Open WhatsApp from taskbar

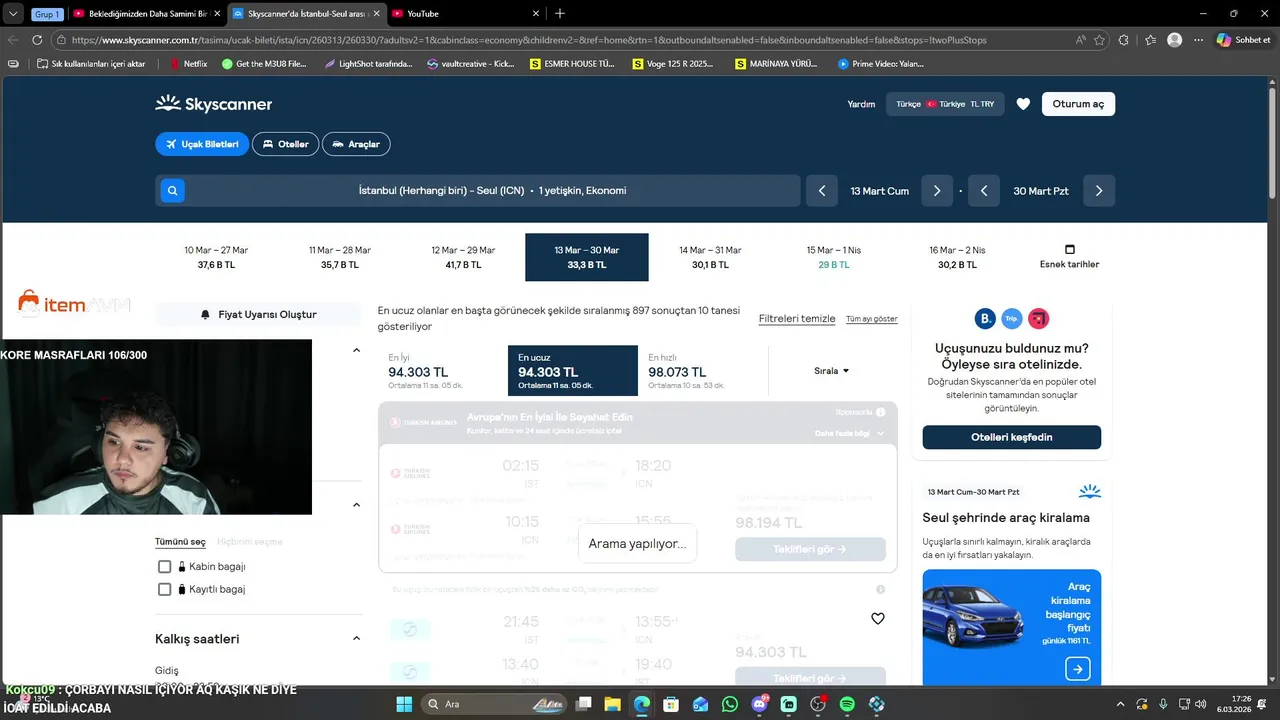[x=730, y=704]
